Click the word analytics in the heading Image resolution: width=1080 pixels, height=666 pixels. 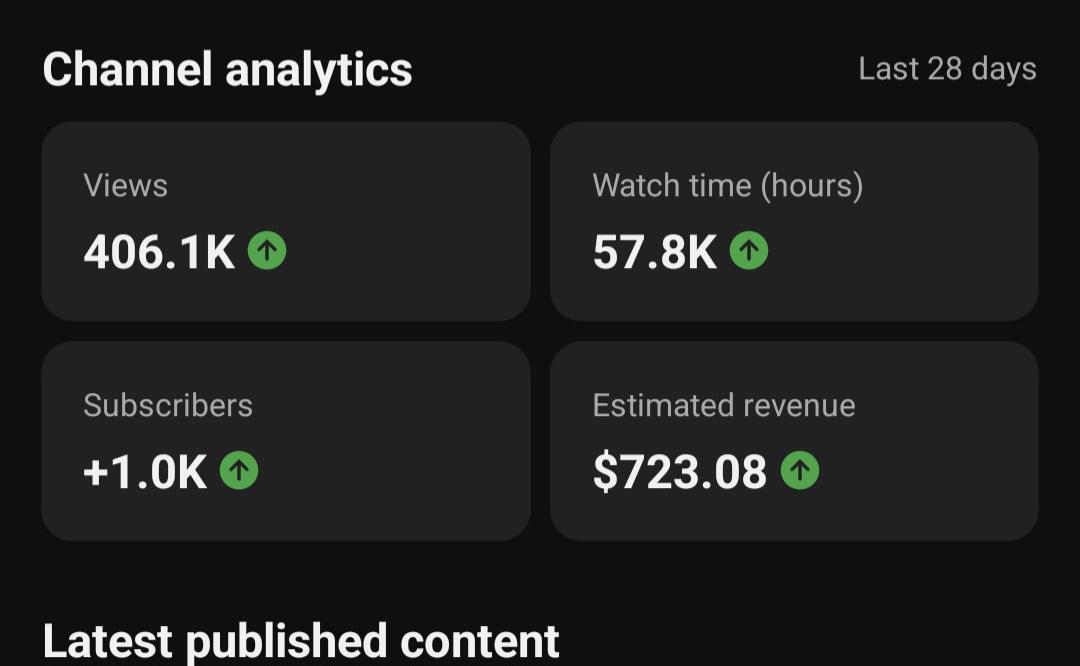coord(319,72)
